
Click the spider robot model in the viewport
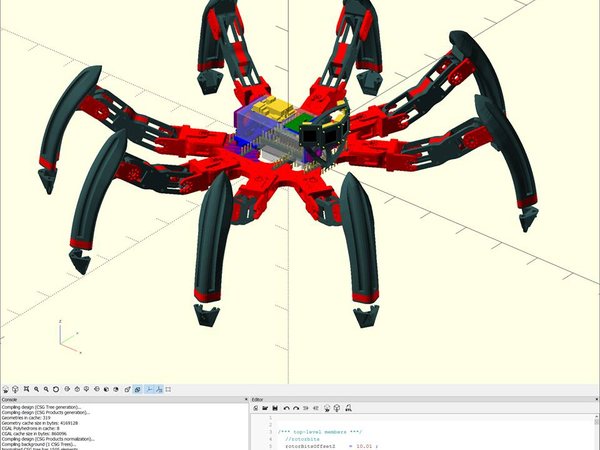(x=290, y=160)
